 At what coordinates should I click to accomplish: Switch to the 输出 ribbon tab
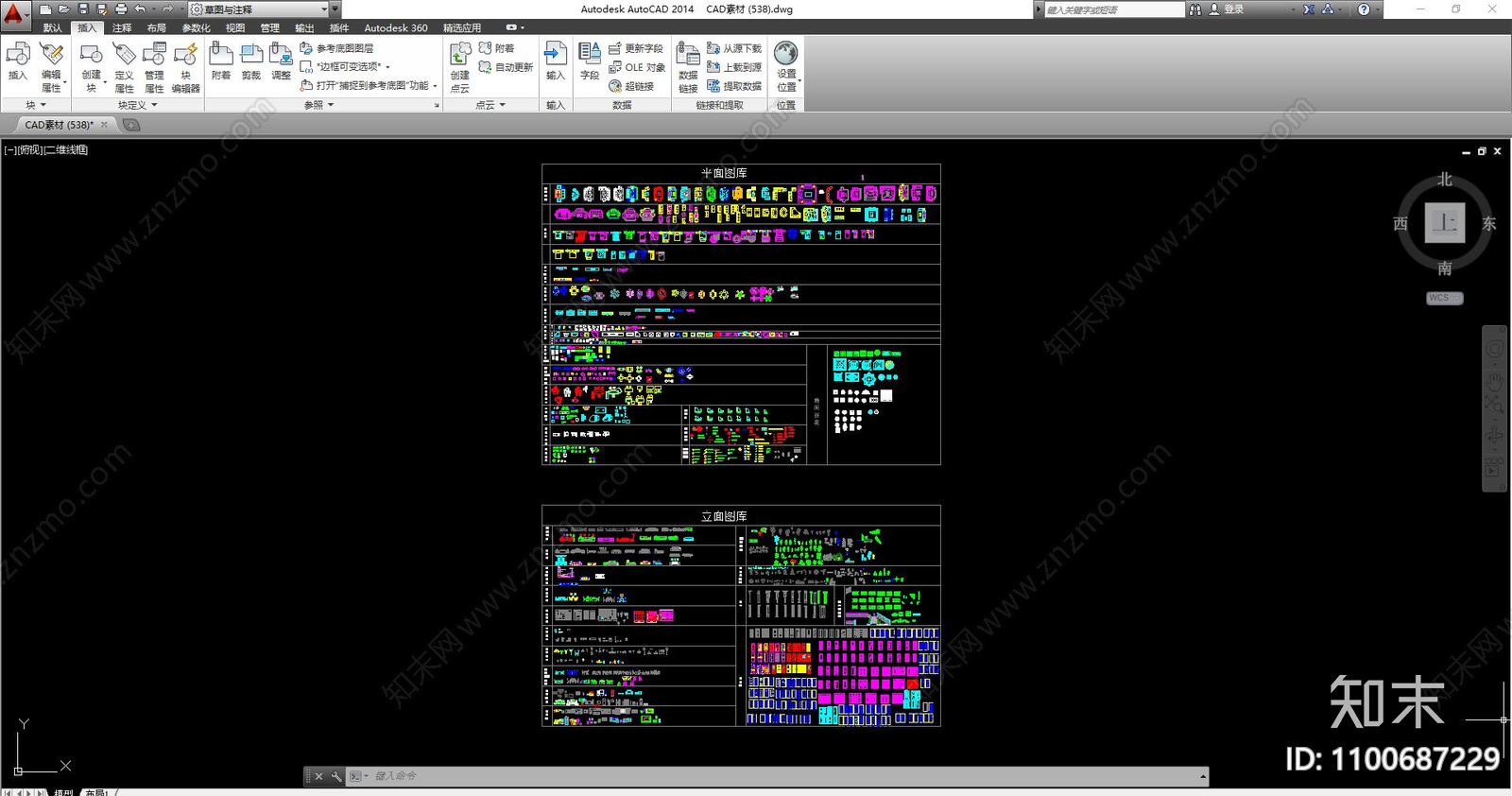304,28
